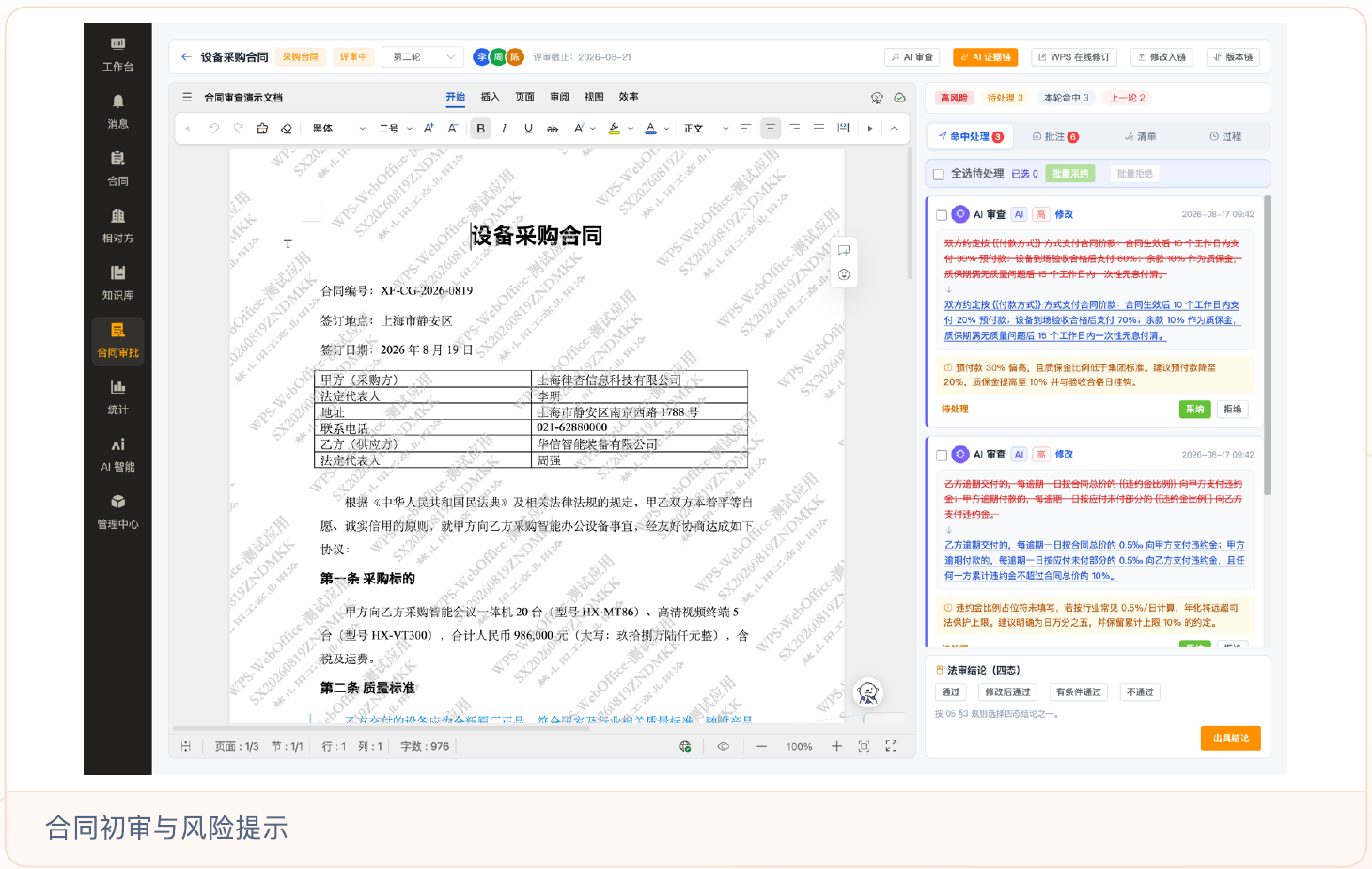
Task: Open AI 智能 in the sidebar
Action: click(117, 455)
